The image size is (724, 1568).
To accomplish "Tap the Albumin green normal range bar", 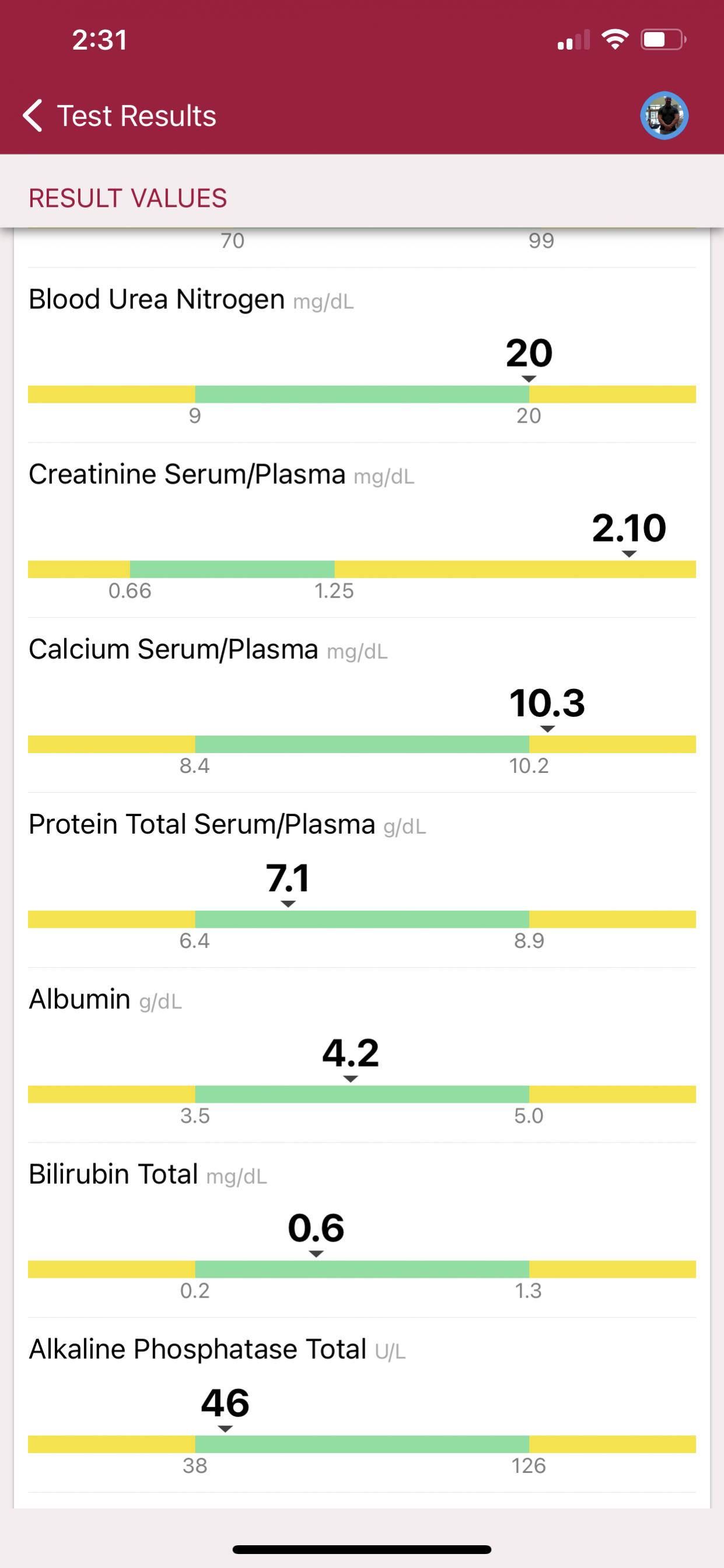I will (x=361, y=1094).
